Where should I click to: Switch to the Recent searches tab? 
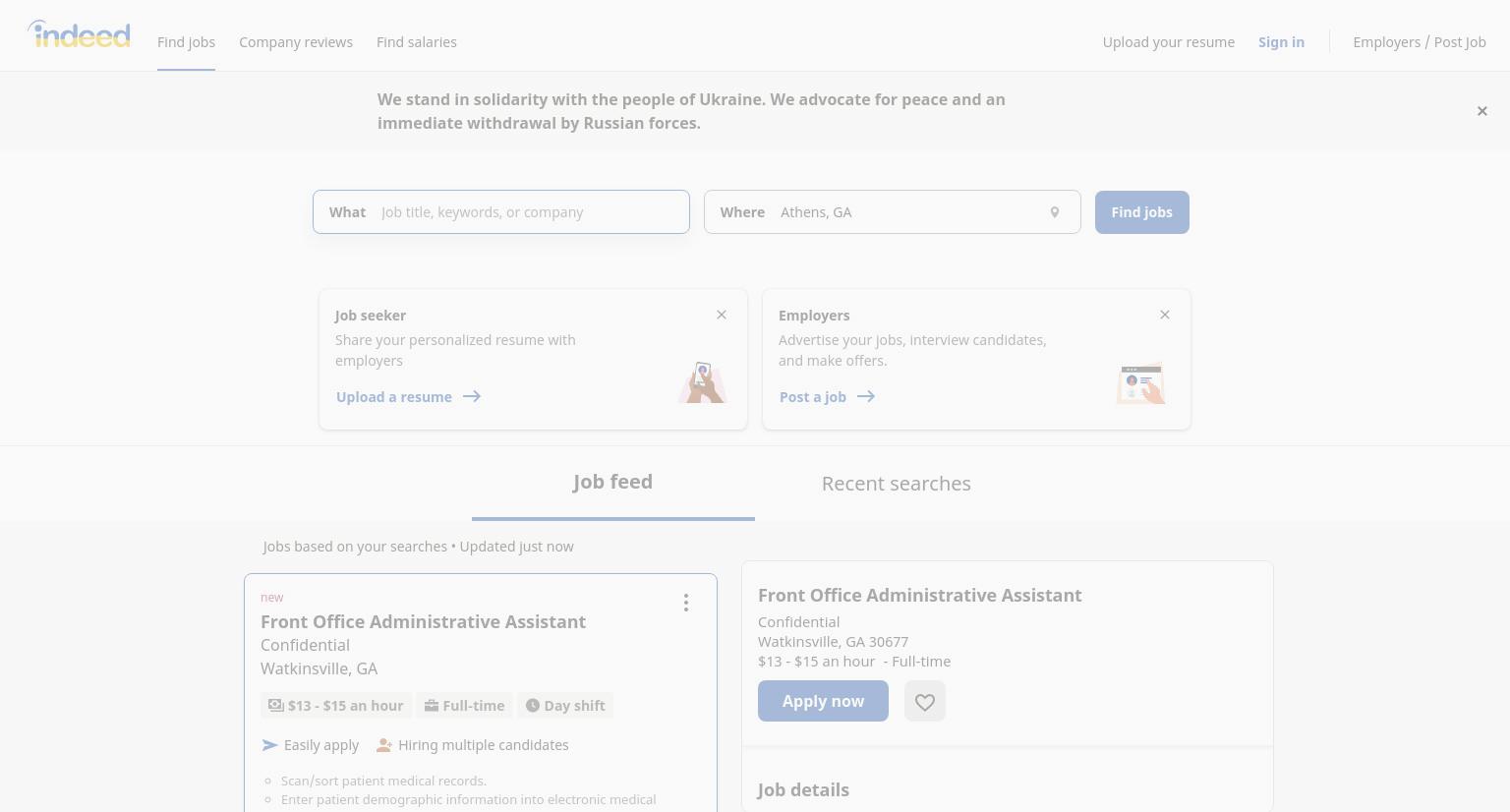pos(897,484)
